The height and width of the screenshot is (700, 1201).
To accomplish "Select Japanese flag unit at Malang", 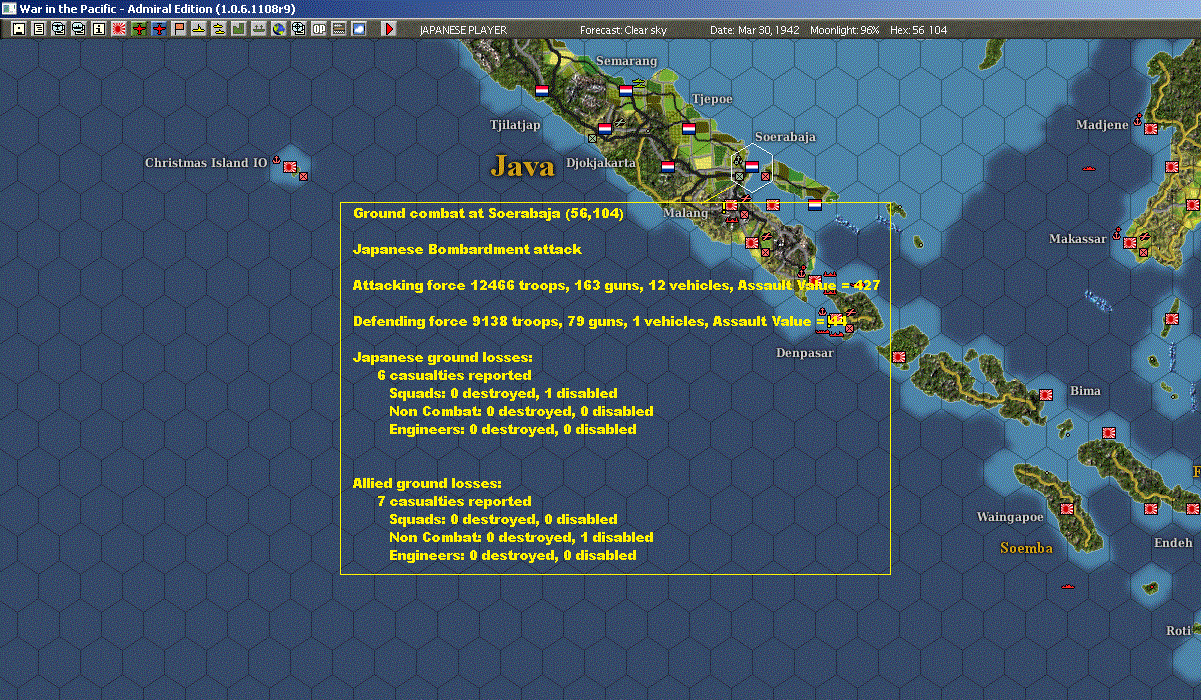I will pyautogui.click(x=730, y=205).
